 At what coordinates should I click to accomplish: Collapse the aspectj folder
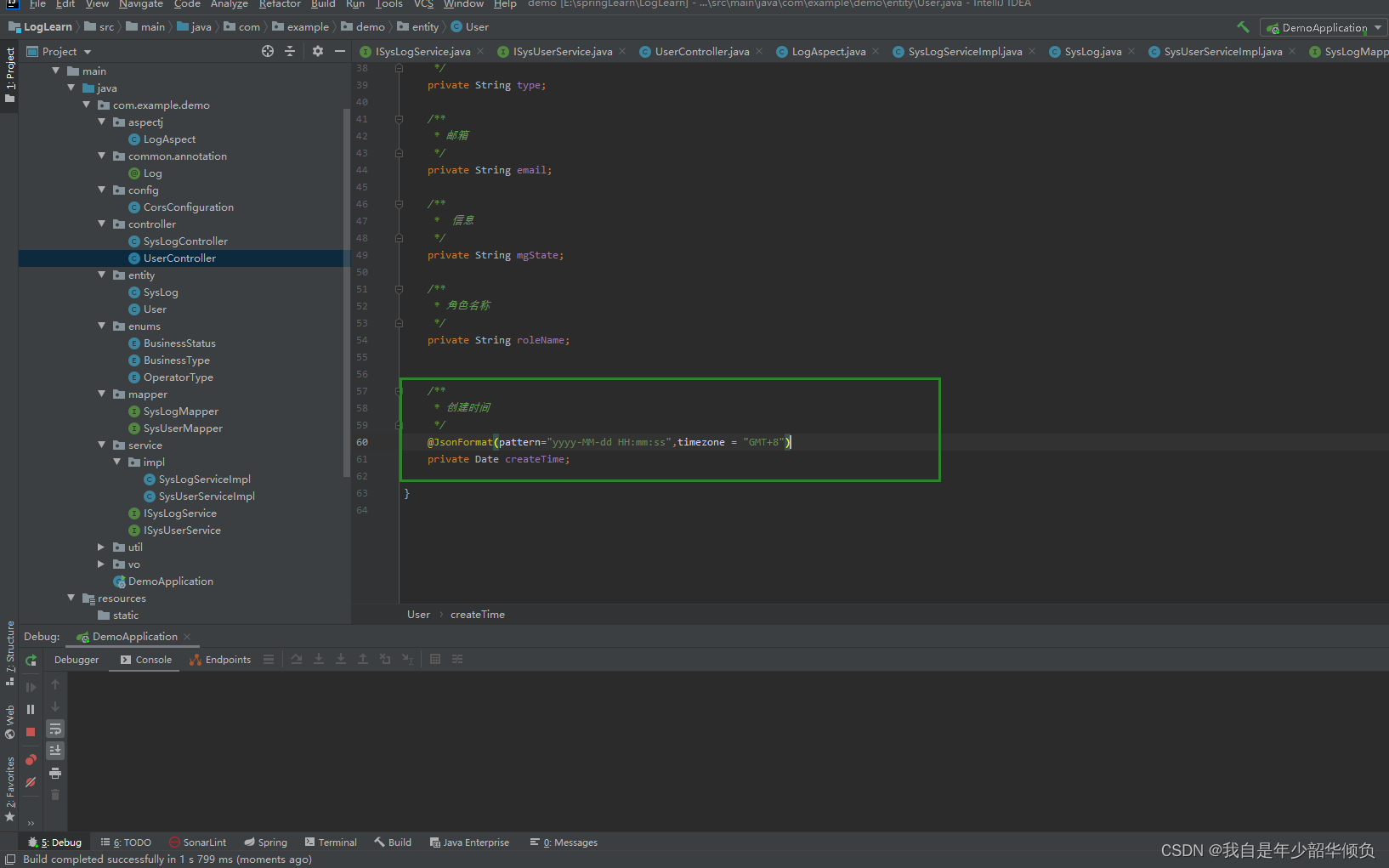(102, 122)
